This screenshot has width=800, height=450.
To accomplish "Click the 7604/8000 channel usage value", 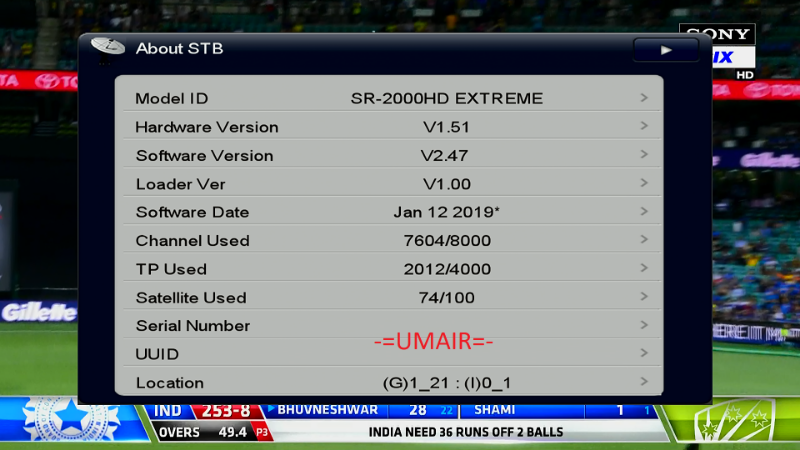I will tap(446, 241).
